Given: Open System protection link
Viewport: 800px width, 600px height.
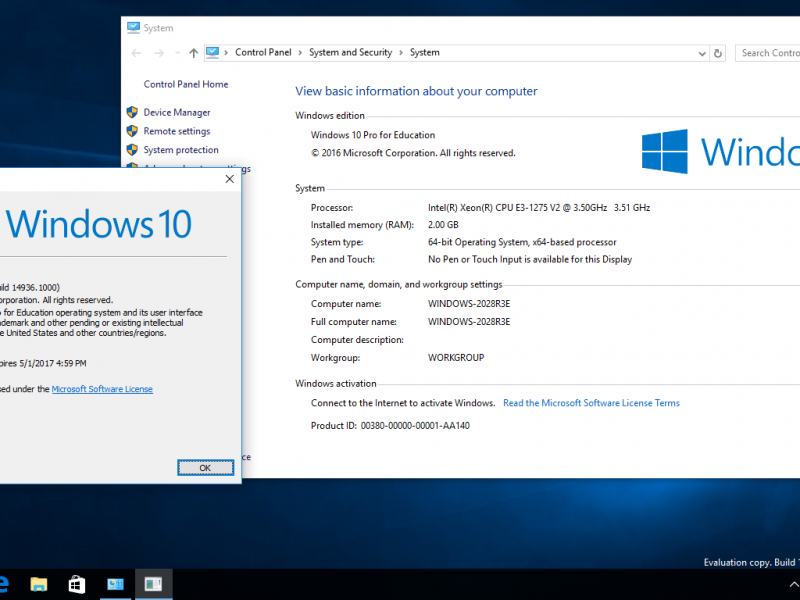Looking at the screenshot, I should pos(181,149).
